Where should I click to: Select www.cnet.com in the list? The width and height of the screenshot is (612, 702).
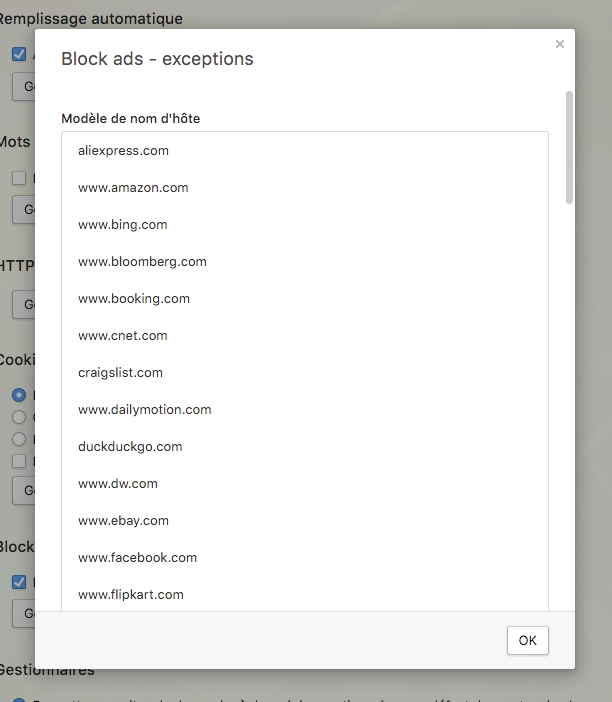click(x=305, y=335)
